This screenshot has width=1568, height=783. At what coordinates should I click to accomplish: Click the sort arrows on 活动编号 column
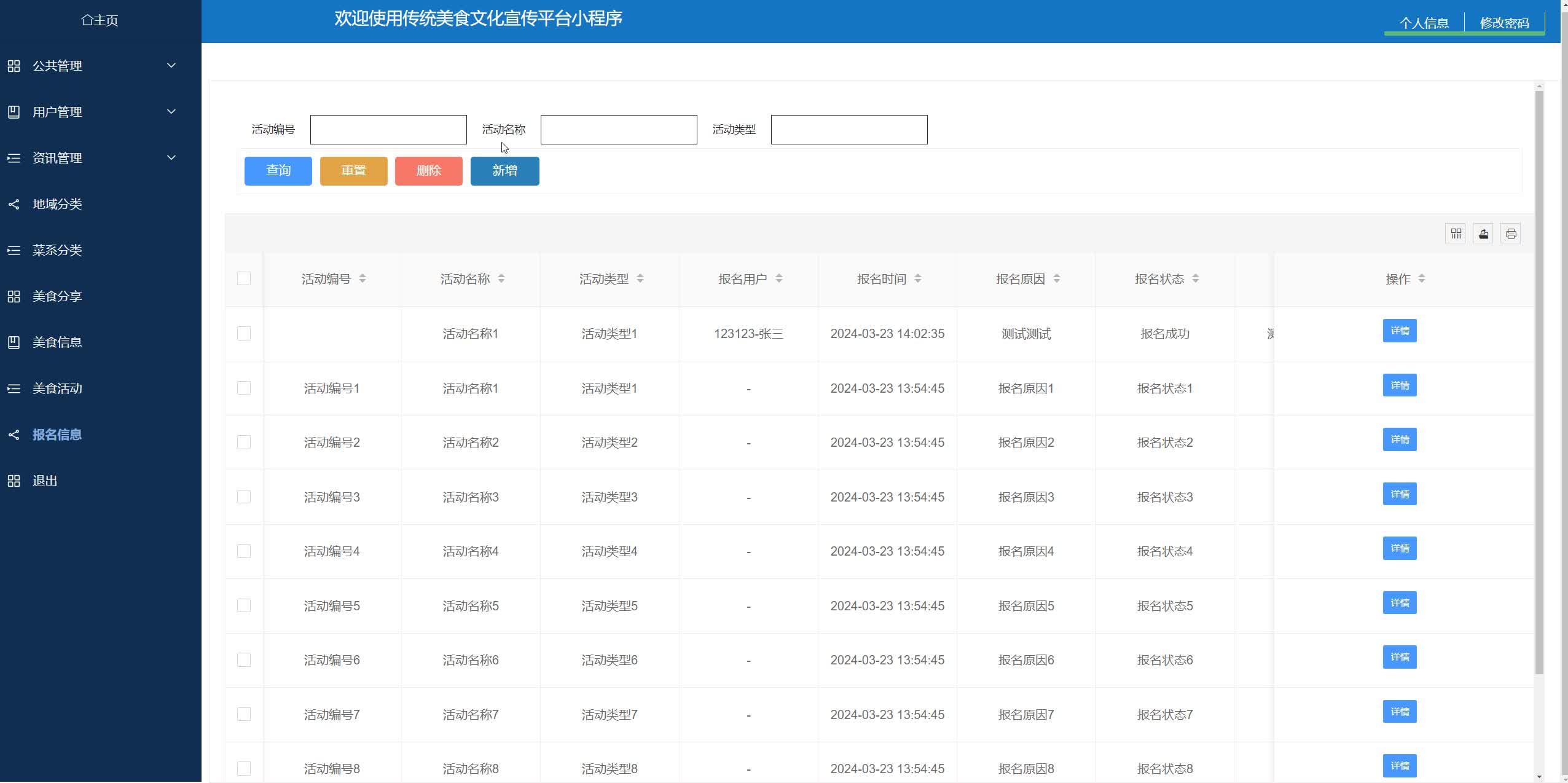[363, 279]
